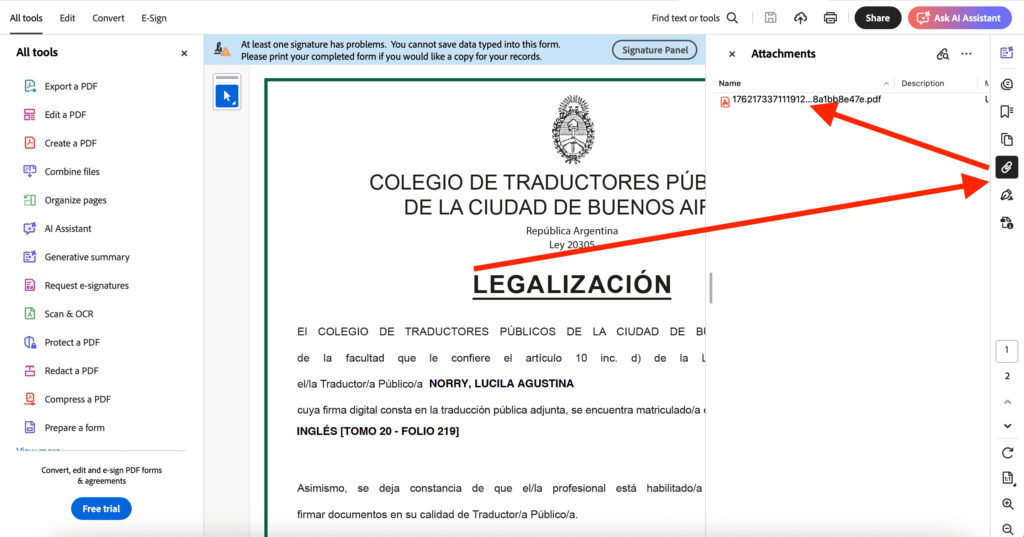
Task: Open the page thumbnails panel
Action: [1006, 140]
